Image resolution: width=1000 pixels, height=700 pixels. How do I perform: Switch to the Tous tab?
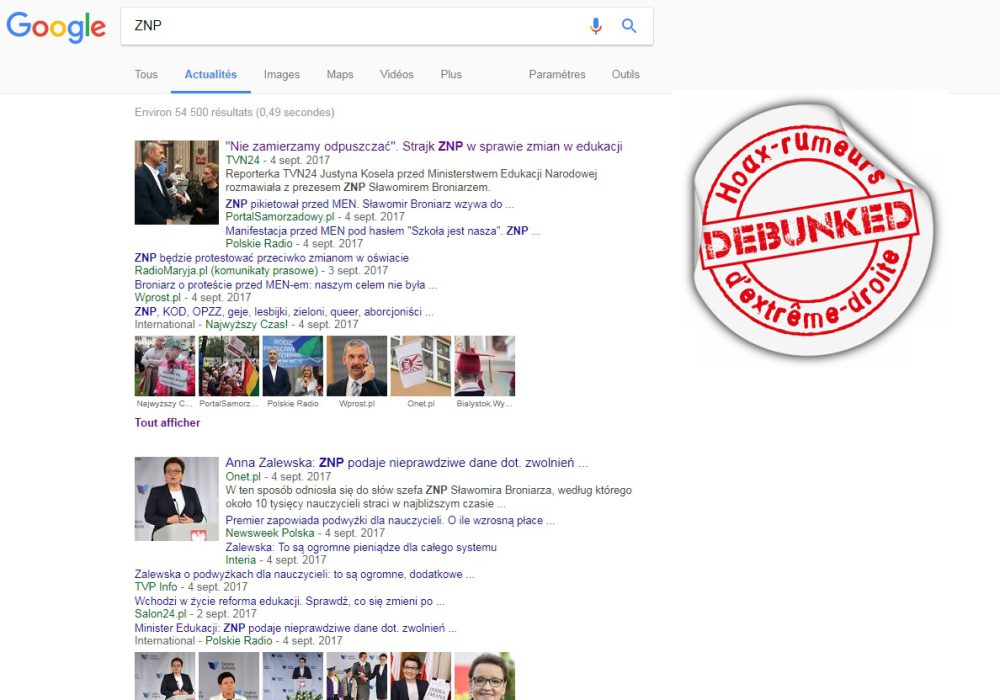coord(146,74)
